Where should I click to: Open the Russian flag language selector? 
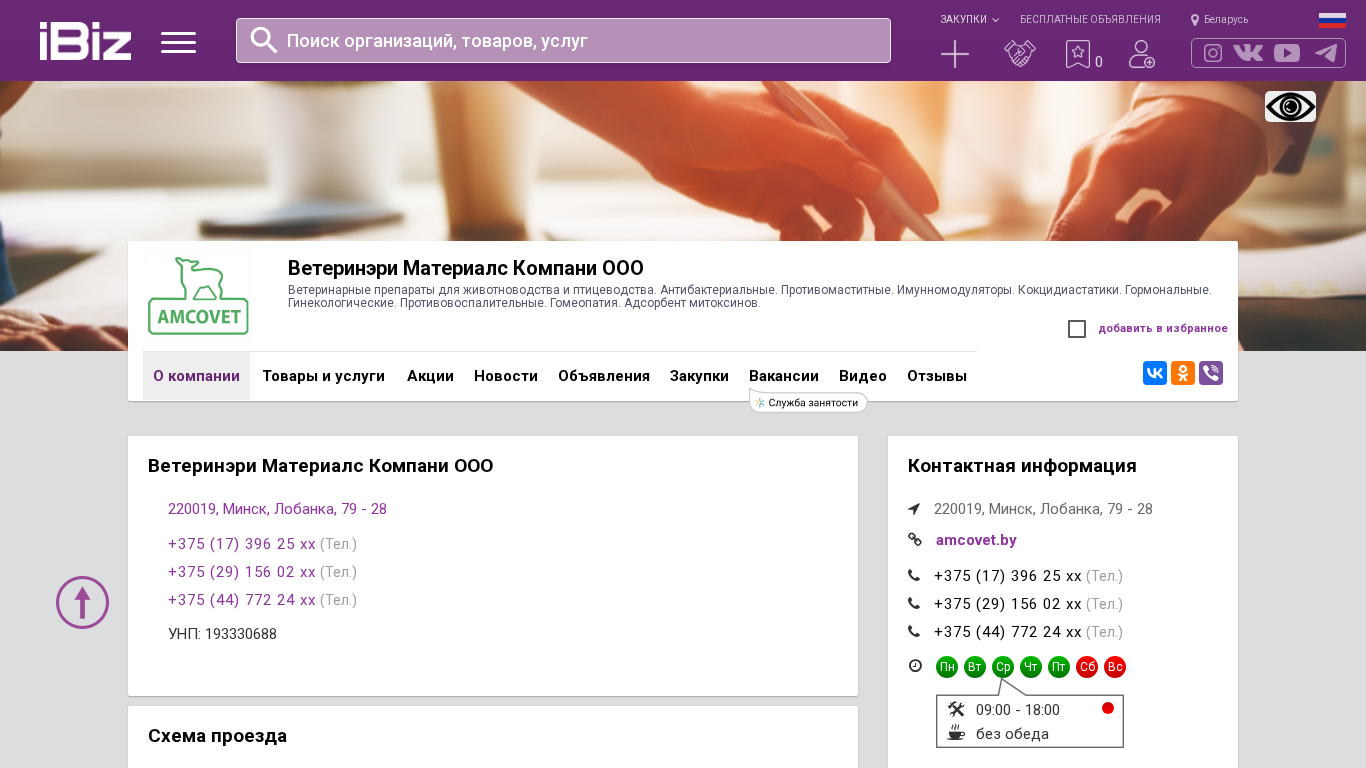[1332, 20]
